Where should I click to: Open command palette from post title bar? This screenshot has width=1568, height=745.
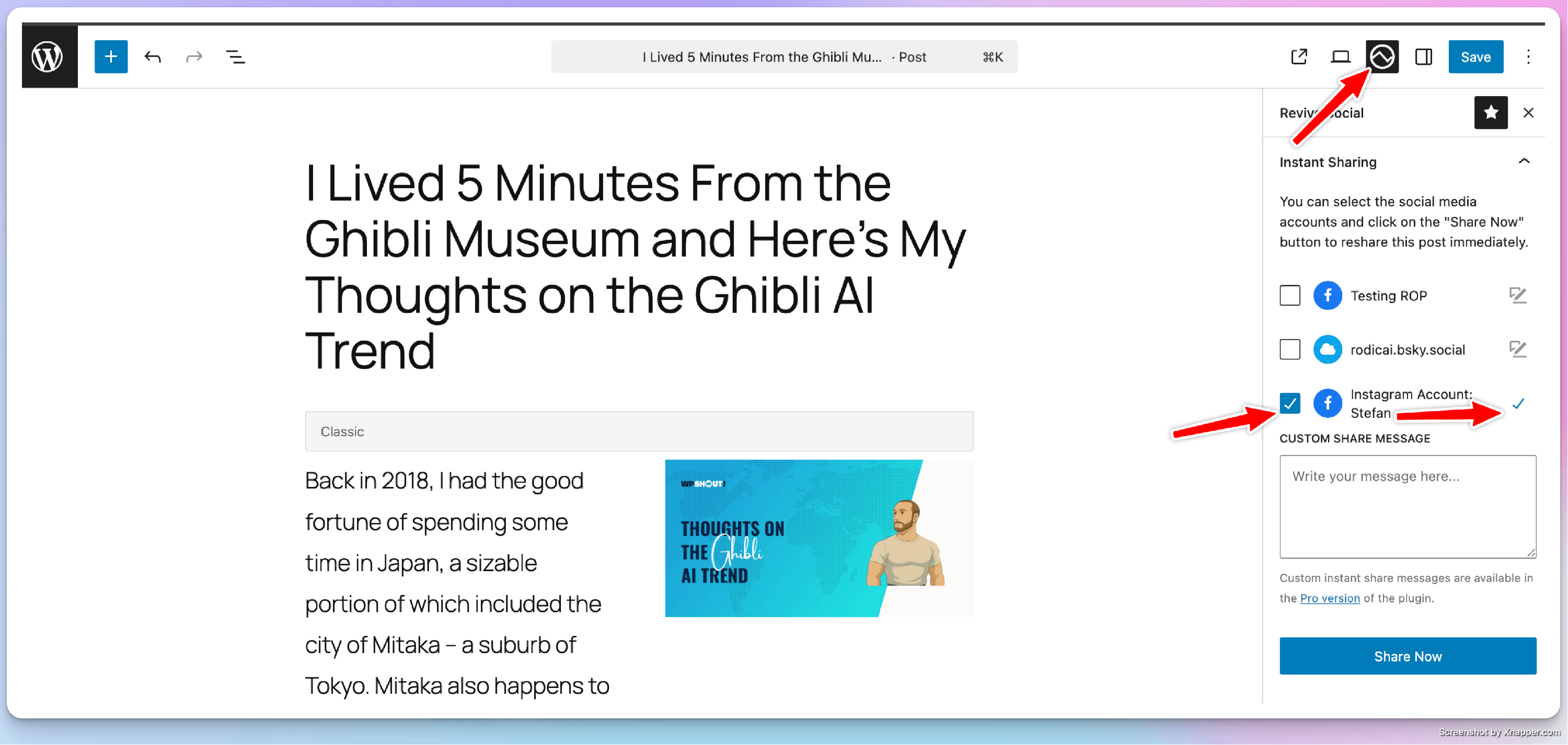(784, 56)
